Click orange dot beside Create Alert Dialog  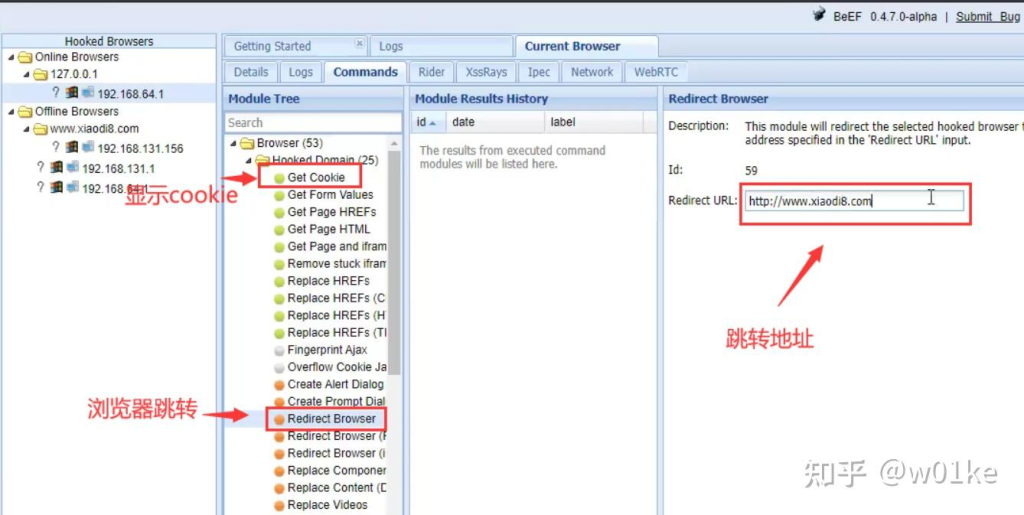point(279,384)
